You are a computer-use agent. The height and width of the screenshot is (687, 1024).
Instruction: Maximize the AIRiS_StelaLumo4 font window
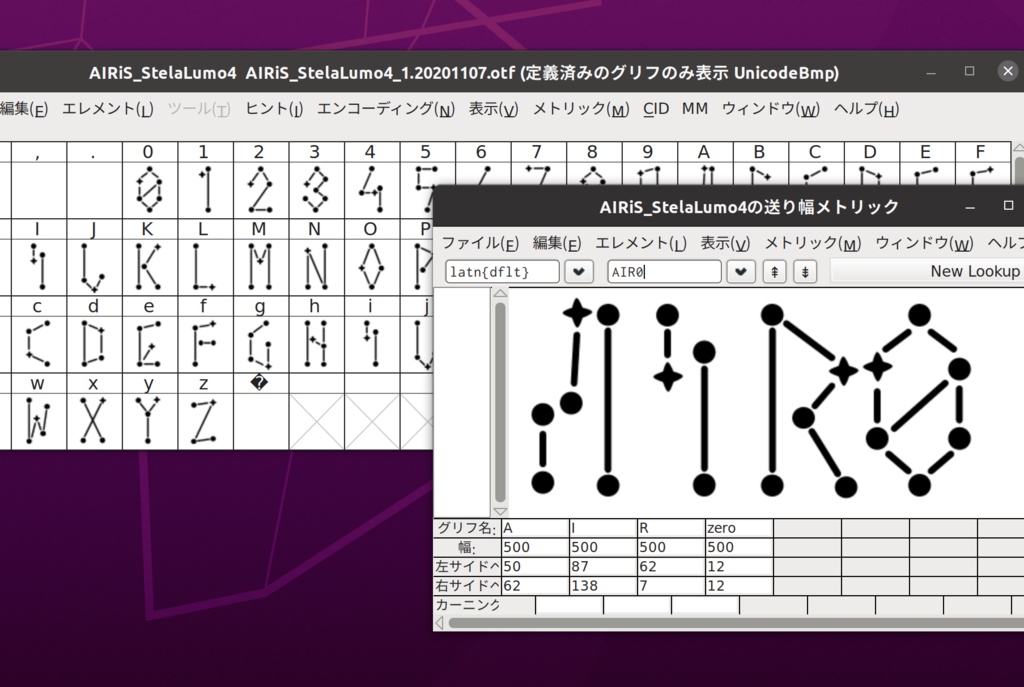pos(969,71)
